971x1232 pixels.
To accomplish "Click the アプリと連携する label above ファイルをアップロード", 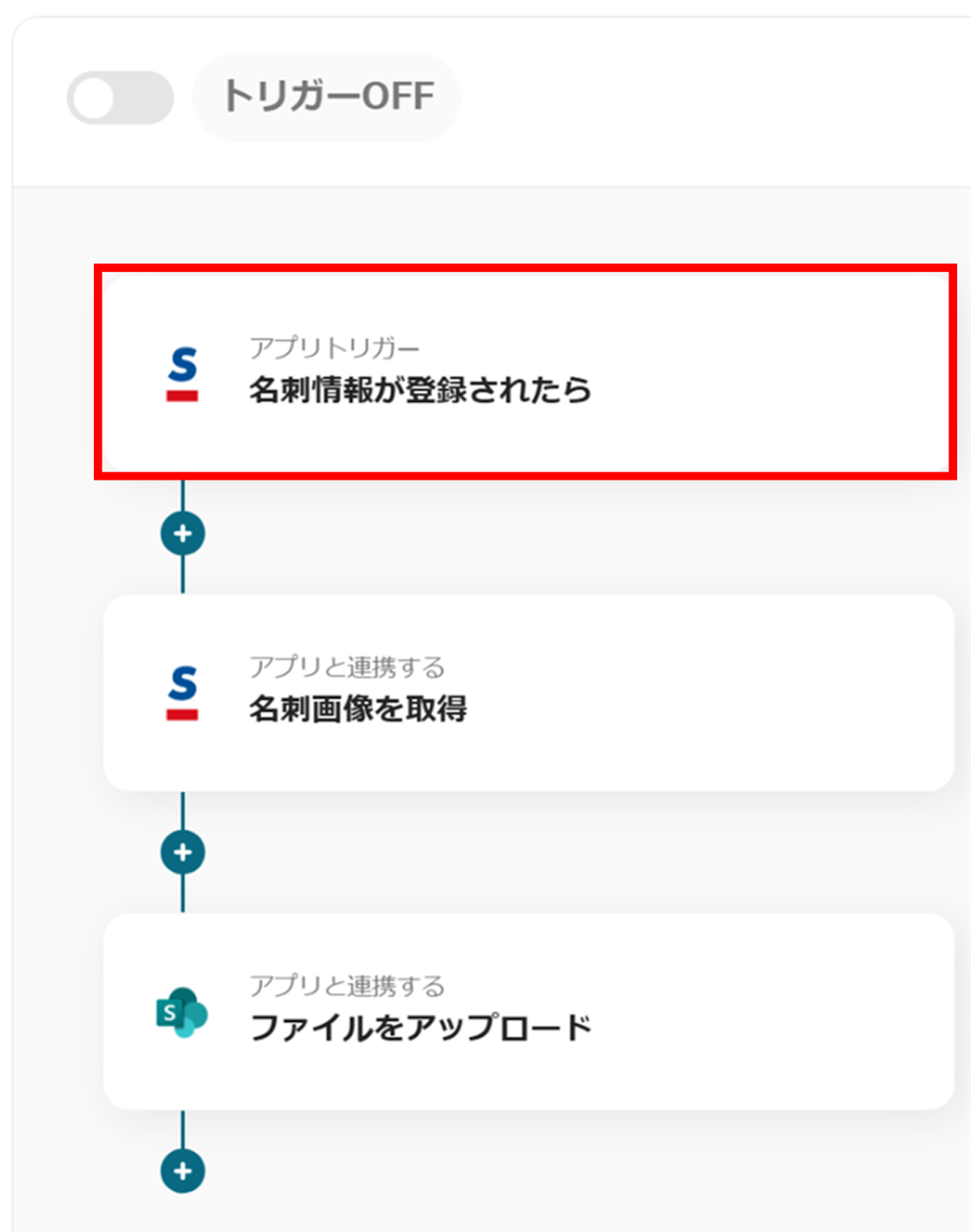I will click(x=347, y=986).
